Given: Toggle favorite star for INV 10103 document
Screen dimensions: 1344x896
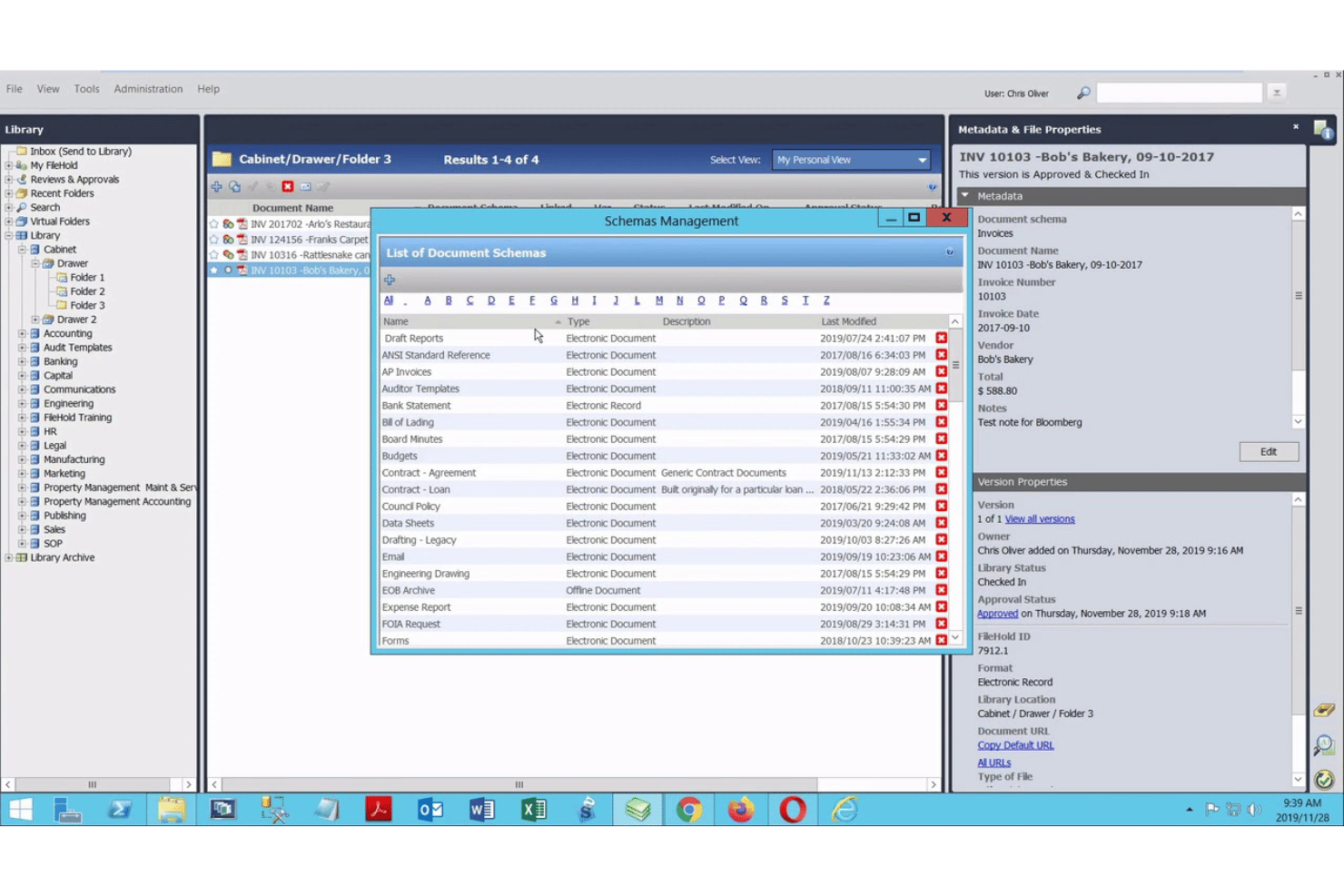Looking at the screenshot, I should [214, 271].
